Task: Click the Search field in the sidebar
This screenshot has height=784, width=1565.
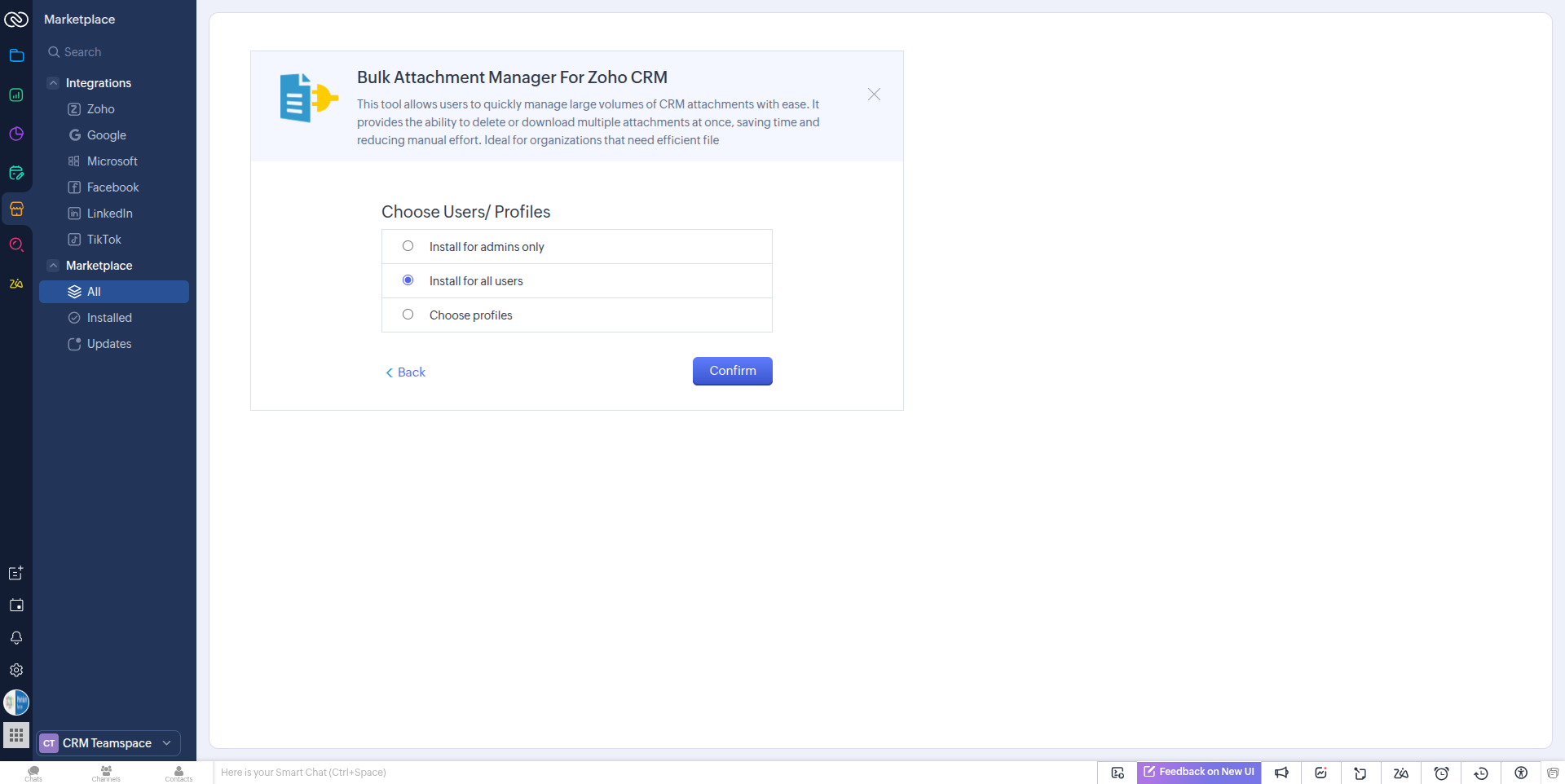Action: click(x=114, y=52)
